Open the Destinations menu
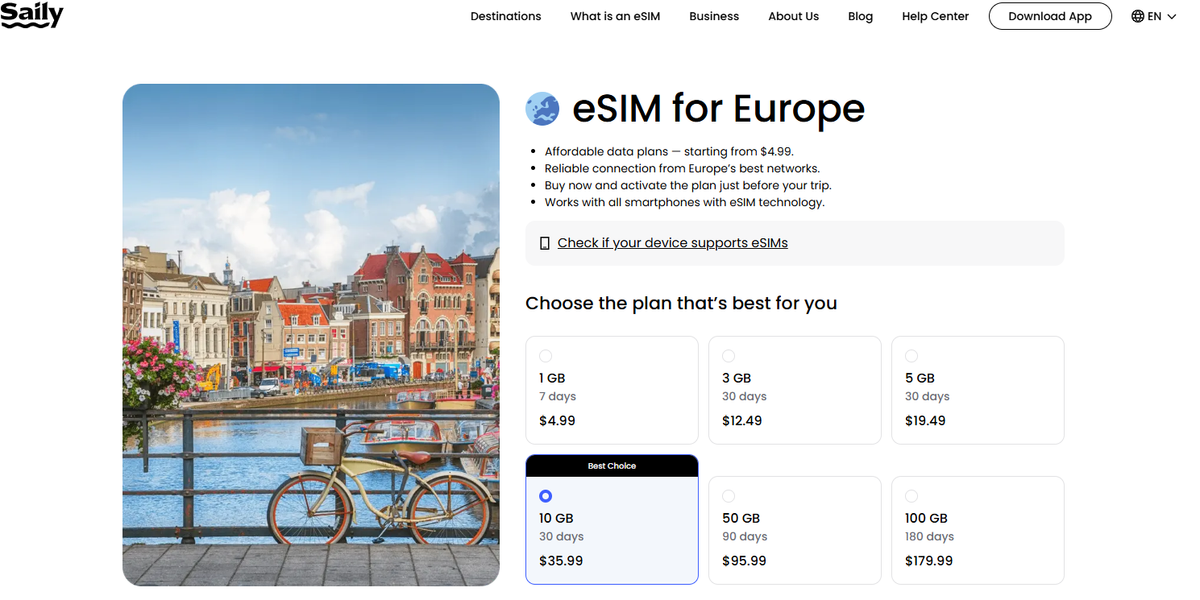 click(505, 16)
